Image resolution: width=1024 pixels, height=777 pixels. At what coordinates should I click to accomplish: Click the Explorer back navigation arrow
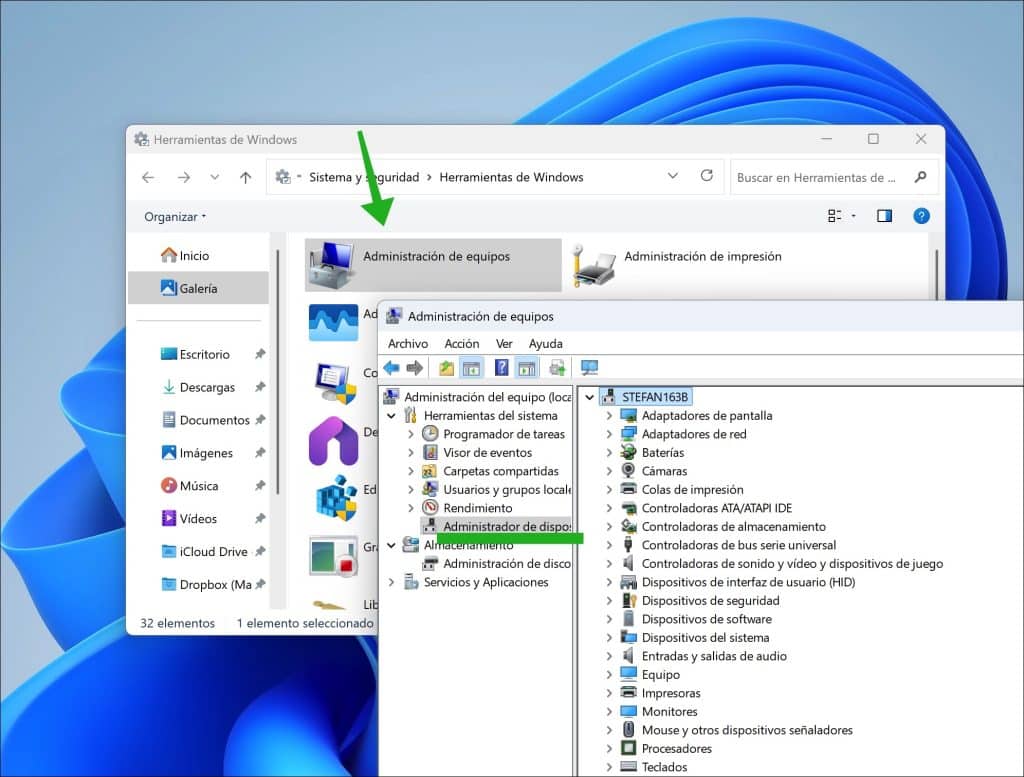[x=148, y=177]
